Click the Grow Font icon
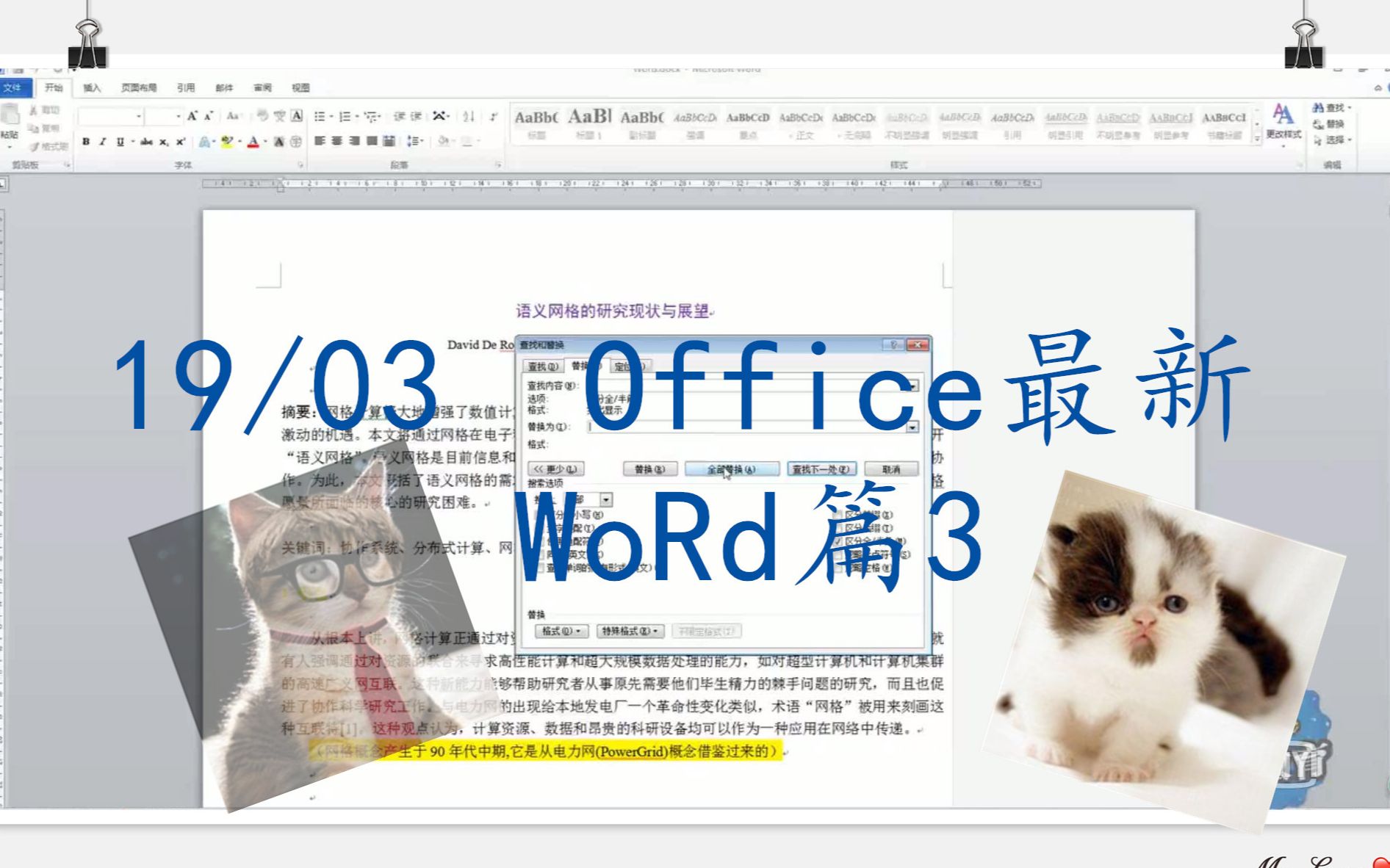Screen dimensions: 1390x868 click(192, 116)
